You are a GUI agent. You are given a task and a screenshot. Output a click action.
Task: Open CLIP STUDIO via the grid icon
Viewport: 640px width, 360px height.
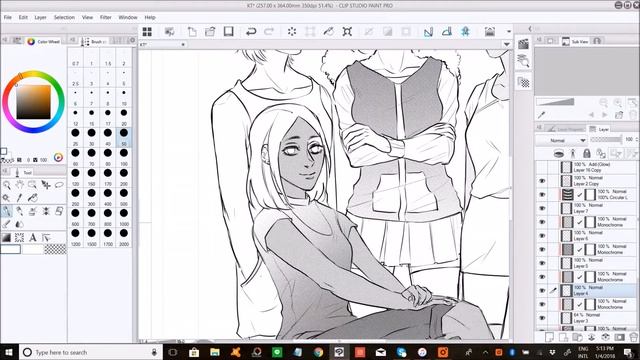147,31
